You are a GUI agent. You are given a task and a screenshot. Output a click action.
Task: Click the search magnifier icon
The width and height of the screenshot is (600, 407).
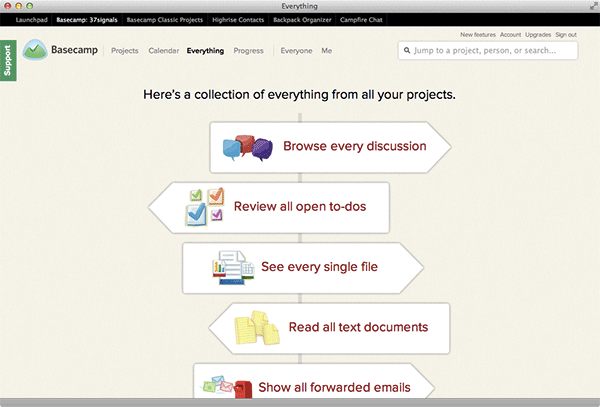407,50
